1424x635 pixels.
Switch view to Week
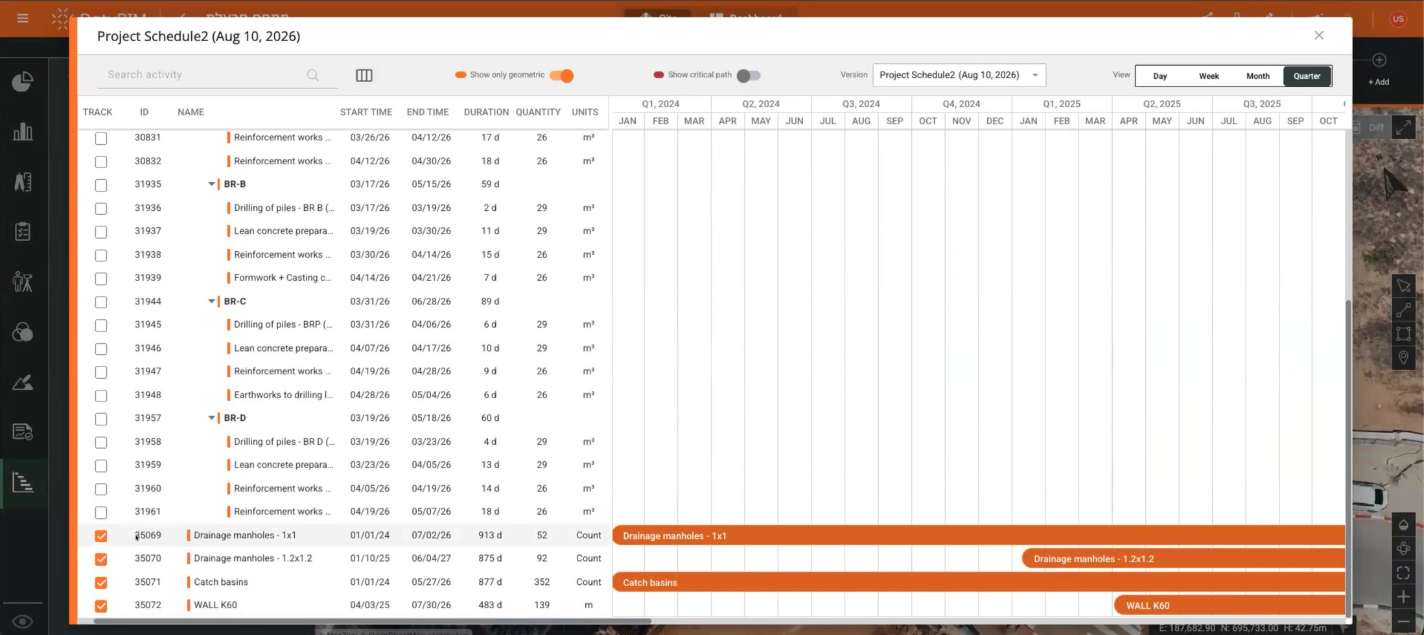tap(1209, 76)
